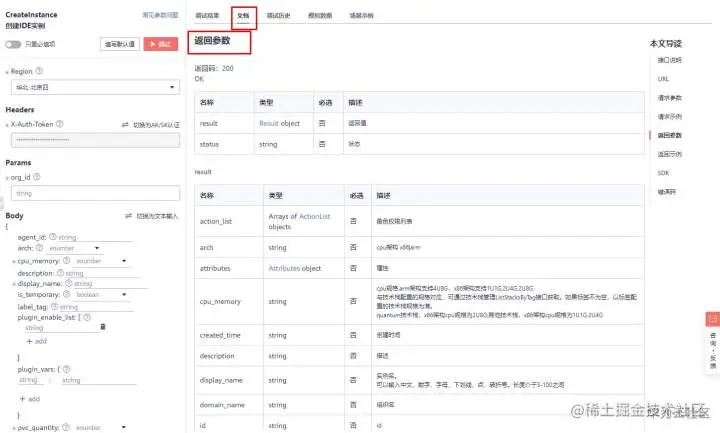The height and width of the screenshot is (433, 720).
Task: Jump to last entry in article navigation
Action: [667, 192]
